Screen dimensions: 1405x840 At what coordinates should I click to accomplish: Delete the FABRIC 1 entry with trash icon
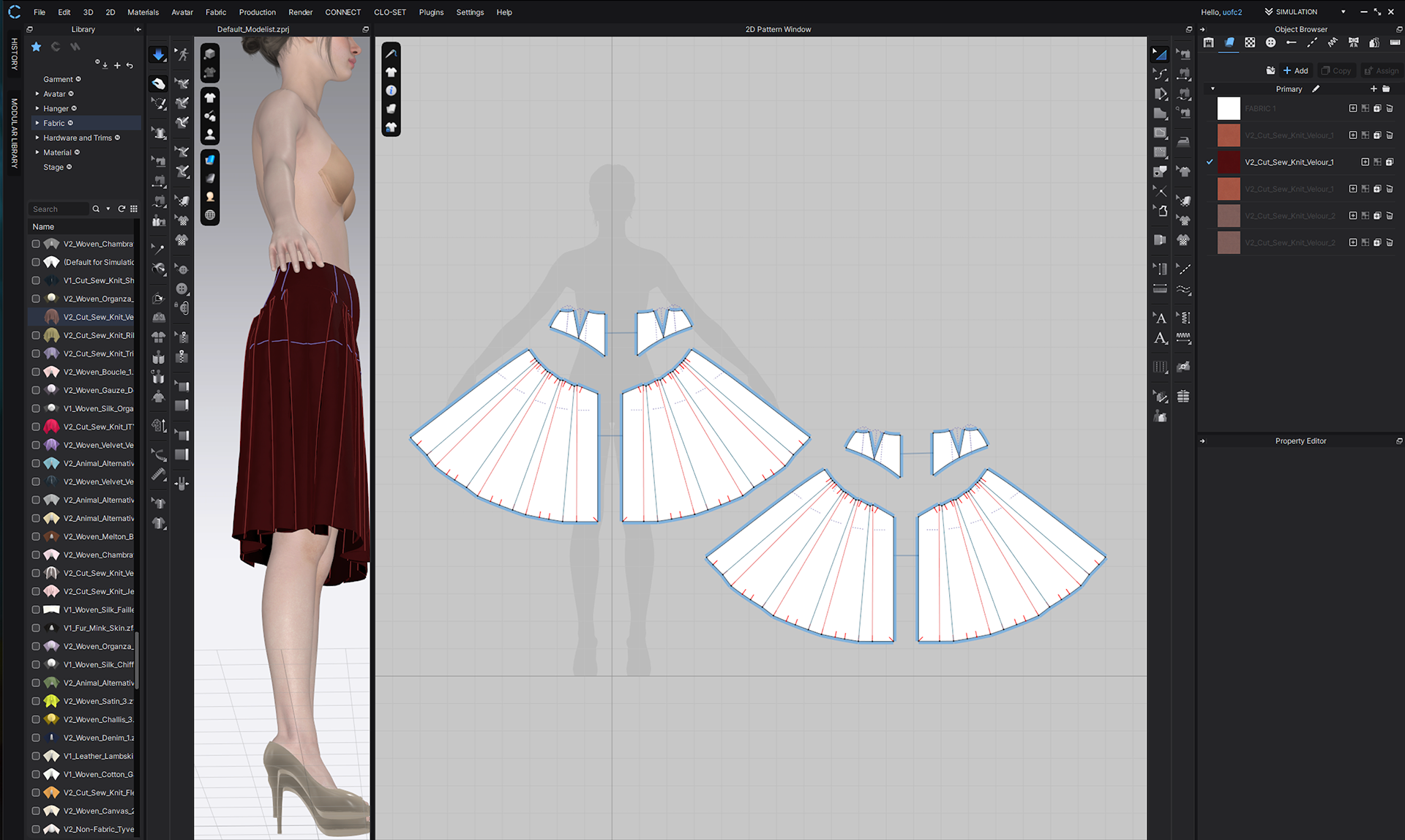[x=1390, y=108]
